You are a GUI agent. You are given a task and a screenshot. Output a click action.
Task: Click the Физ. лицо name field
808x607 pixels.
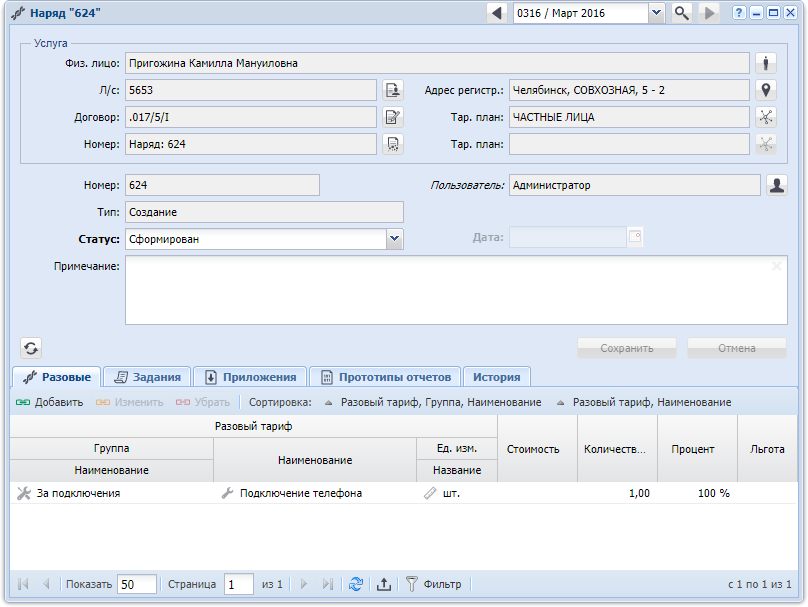[437, 63]
